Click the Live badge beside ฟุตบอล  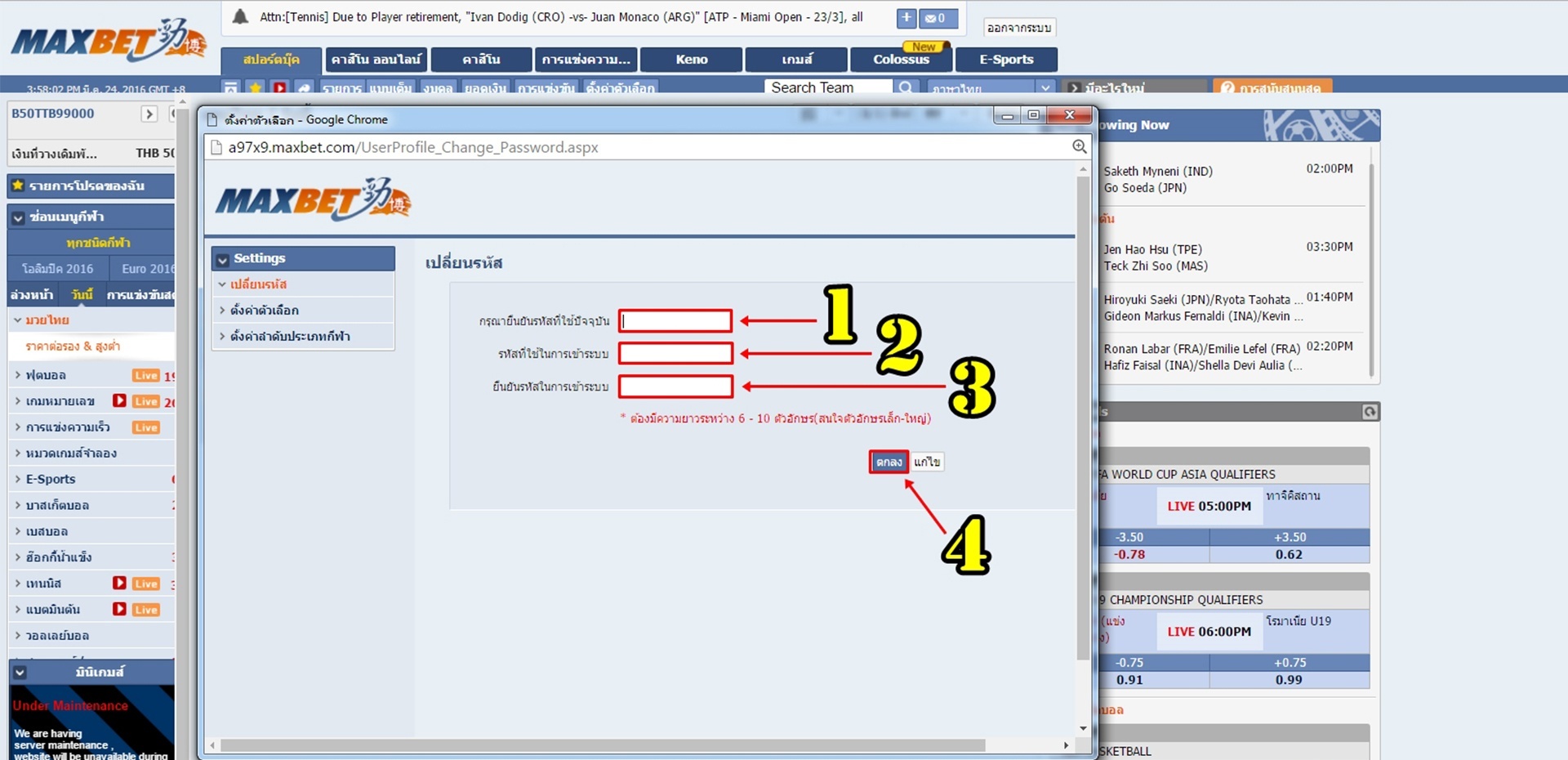click(x=146, y=375)
